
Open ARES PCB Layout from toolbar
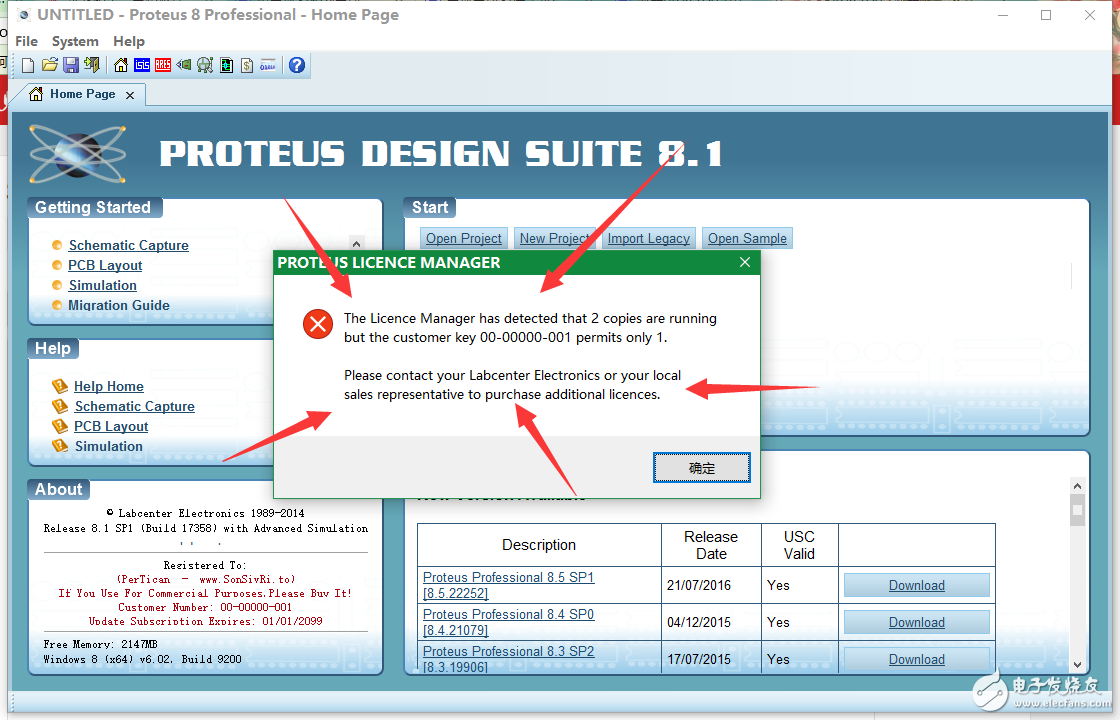click(163, 66)
